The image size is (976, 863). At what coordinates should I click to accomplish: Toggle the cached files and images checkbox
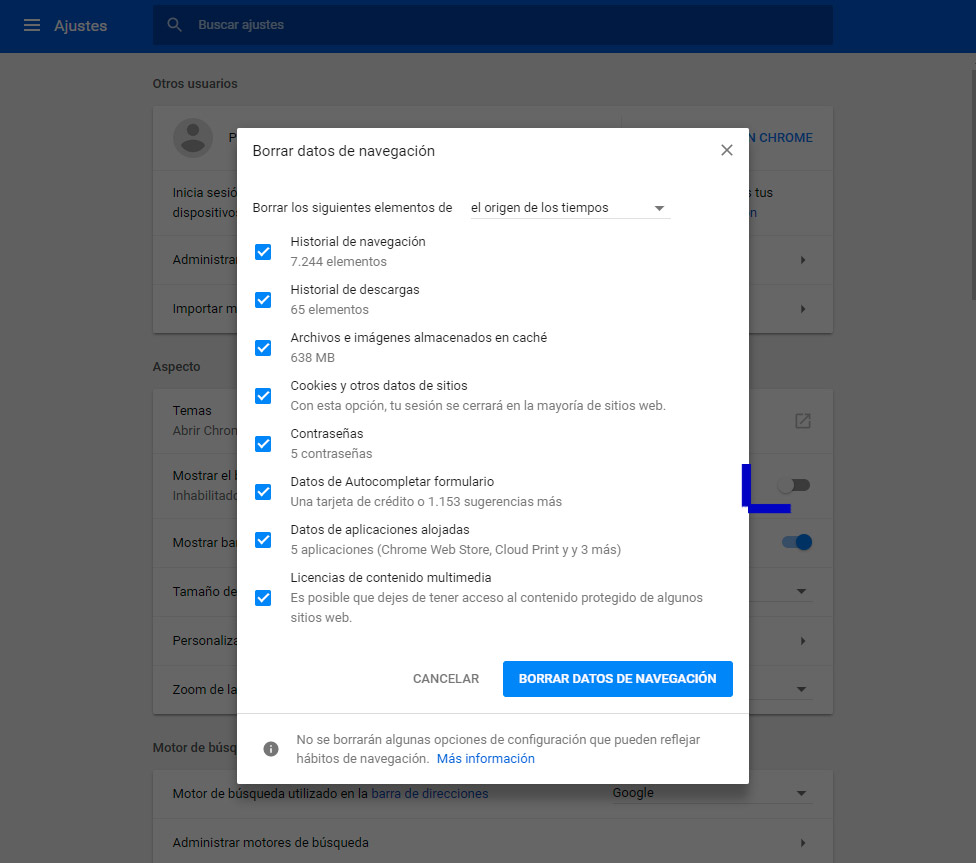[263, 347]
